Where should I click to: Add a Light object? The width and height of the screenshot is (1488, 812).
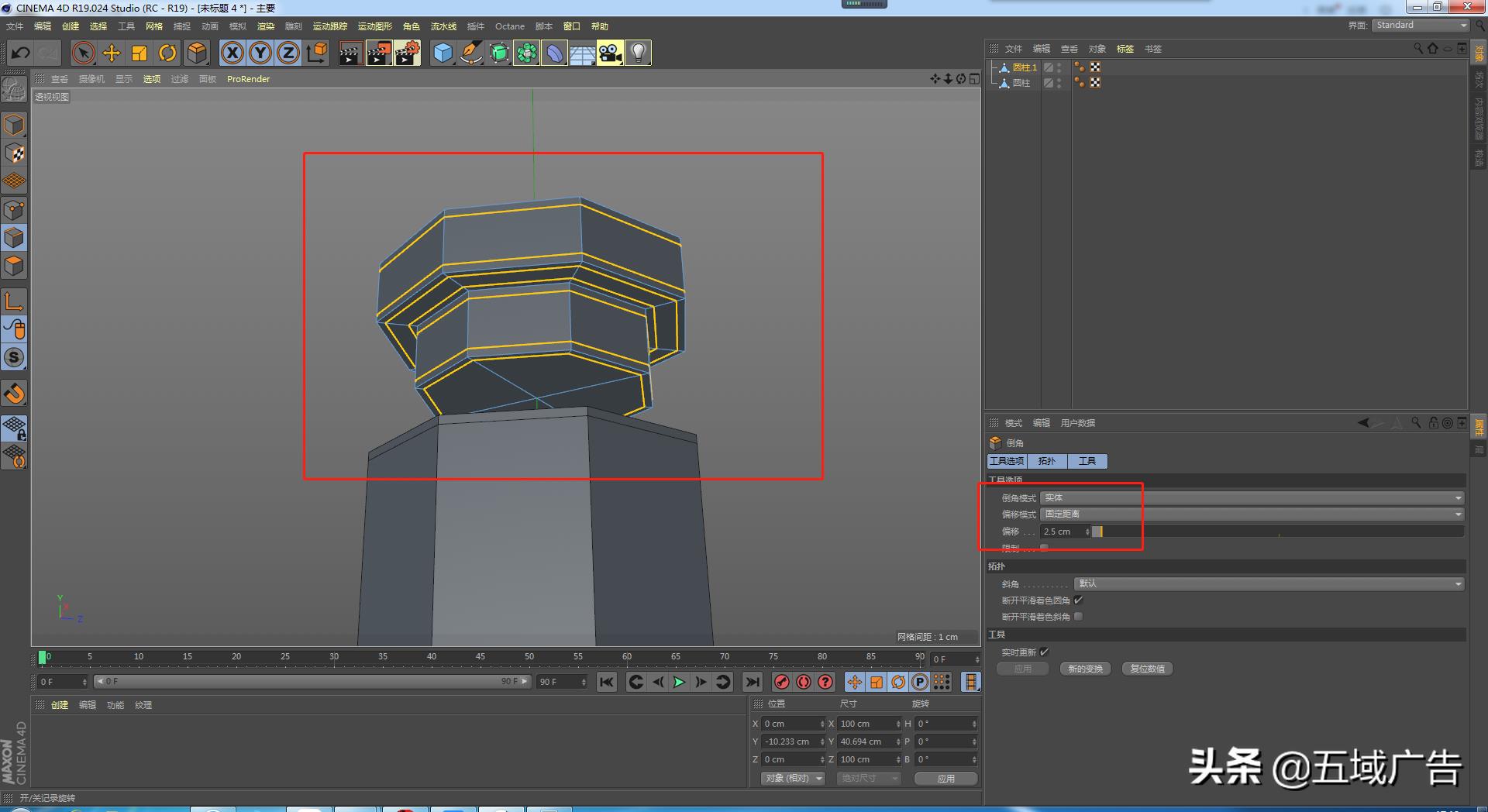(638, 53)
